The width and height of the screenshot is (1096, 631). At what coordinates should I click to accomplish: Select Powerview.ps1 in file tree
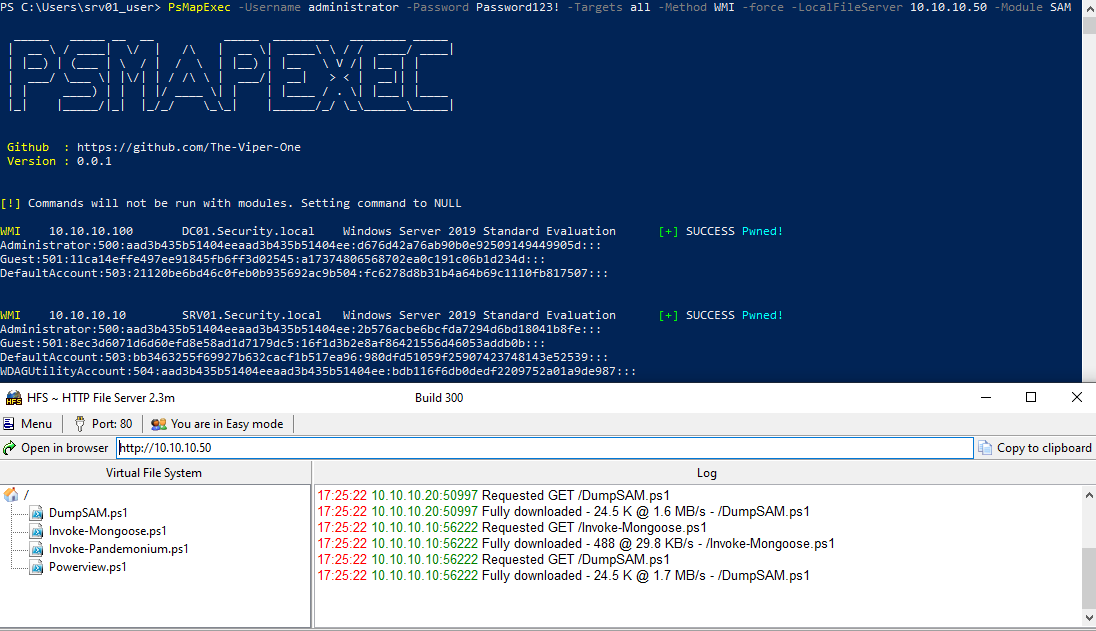point(87,567)
